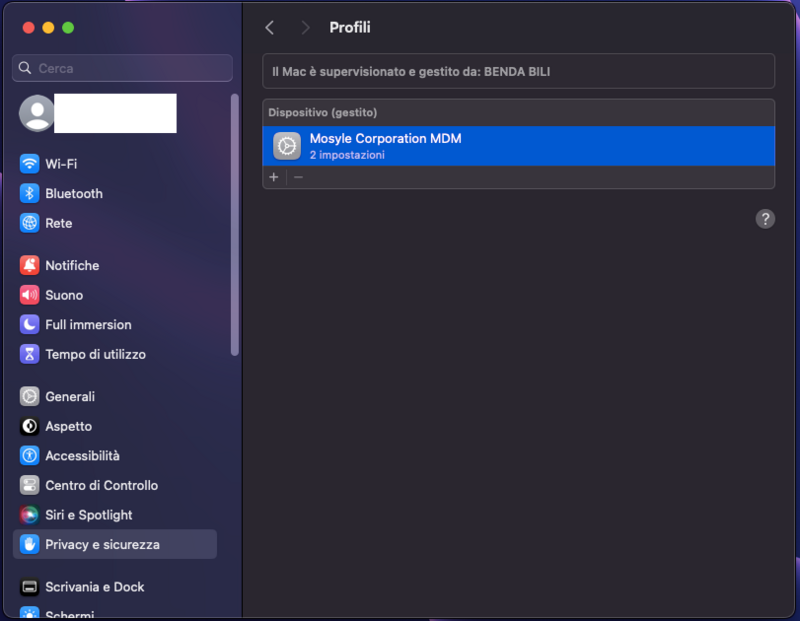Image resolution: width=800 pixels, height=621 pixels.
Task: Open Full immersion settings label
Action: click(x=88, y=325)
